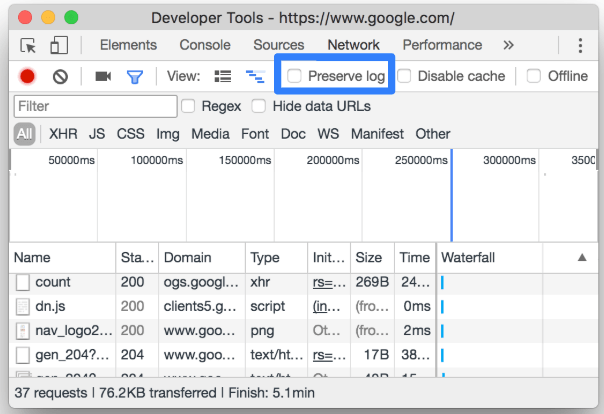Image resolution: width=604 pixels, height=414 pixels.
Task: Open the three-dot DevTools menu
Action: [580, 45]
